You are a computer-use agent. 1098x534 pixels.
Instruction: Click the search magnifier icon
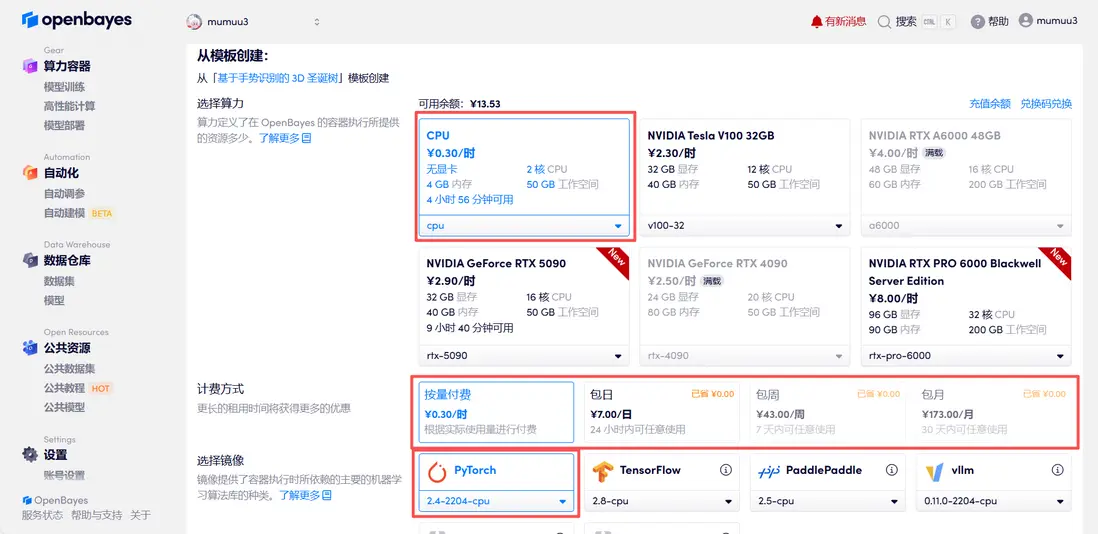(x=884, y=22)
